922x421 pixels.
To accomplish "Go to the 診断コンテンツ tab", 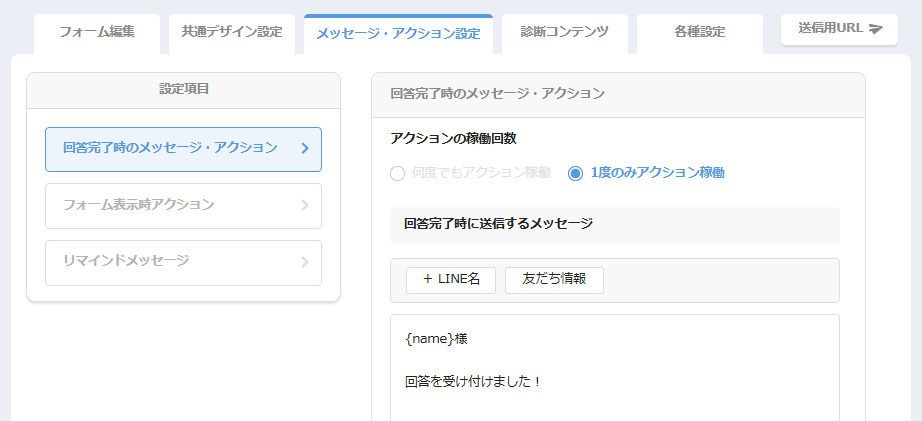I will coord(564,34).
